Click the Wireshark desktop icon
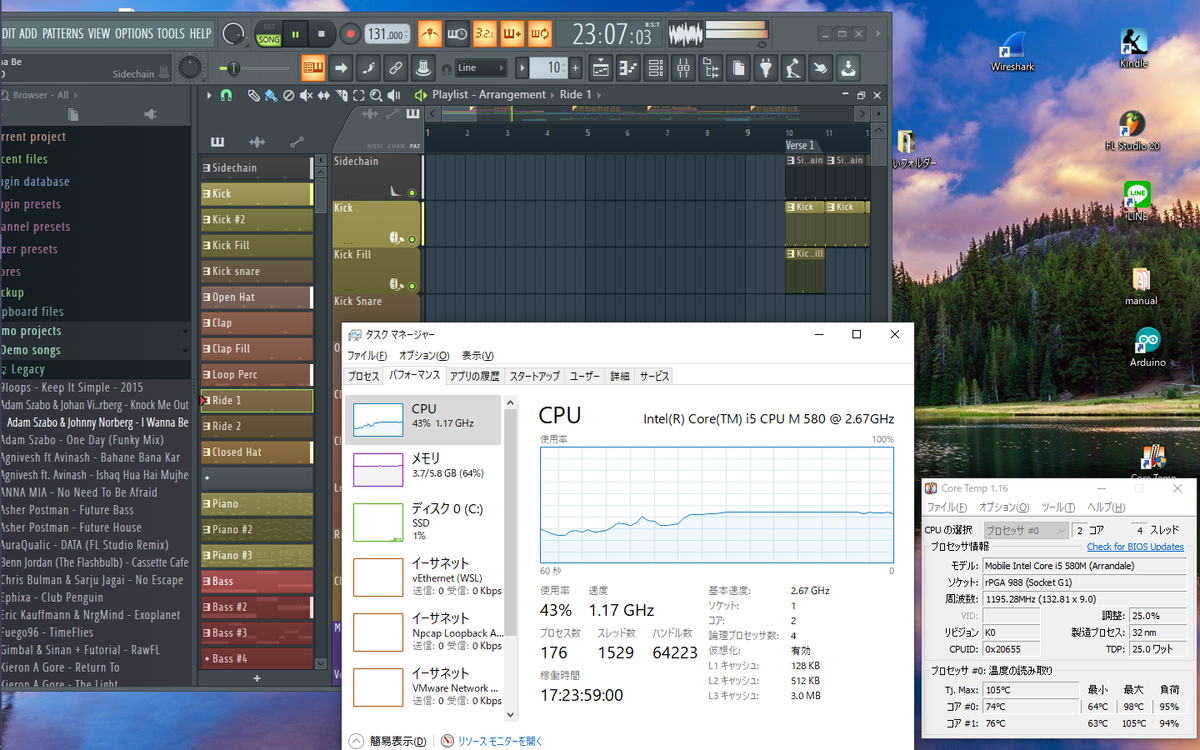1200x750 pixels. coord(1012,50)
